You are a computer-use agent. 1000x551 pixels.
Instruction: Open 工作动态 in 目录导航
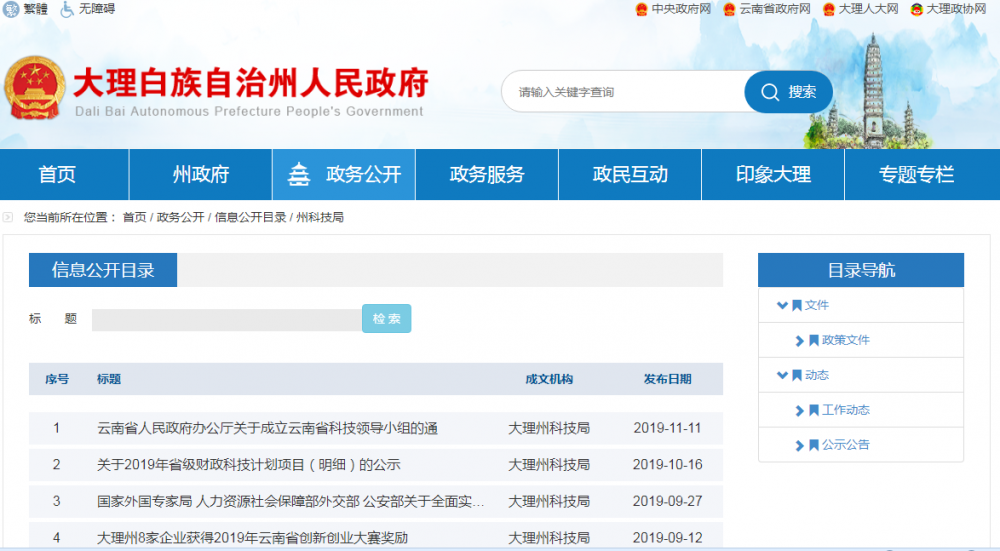click(846, 410)
